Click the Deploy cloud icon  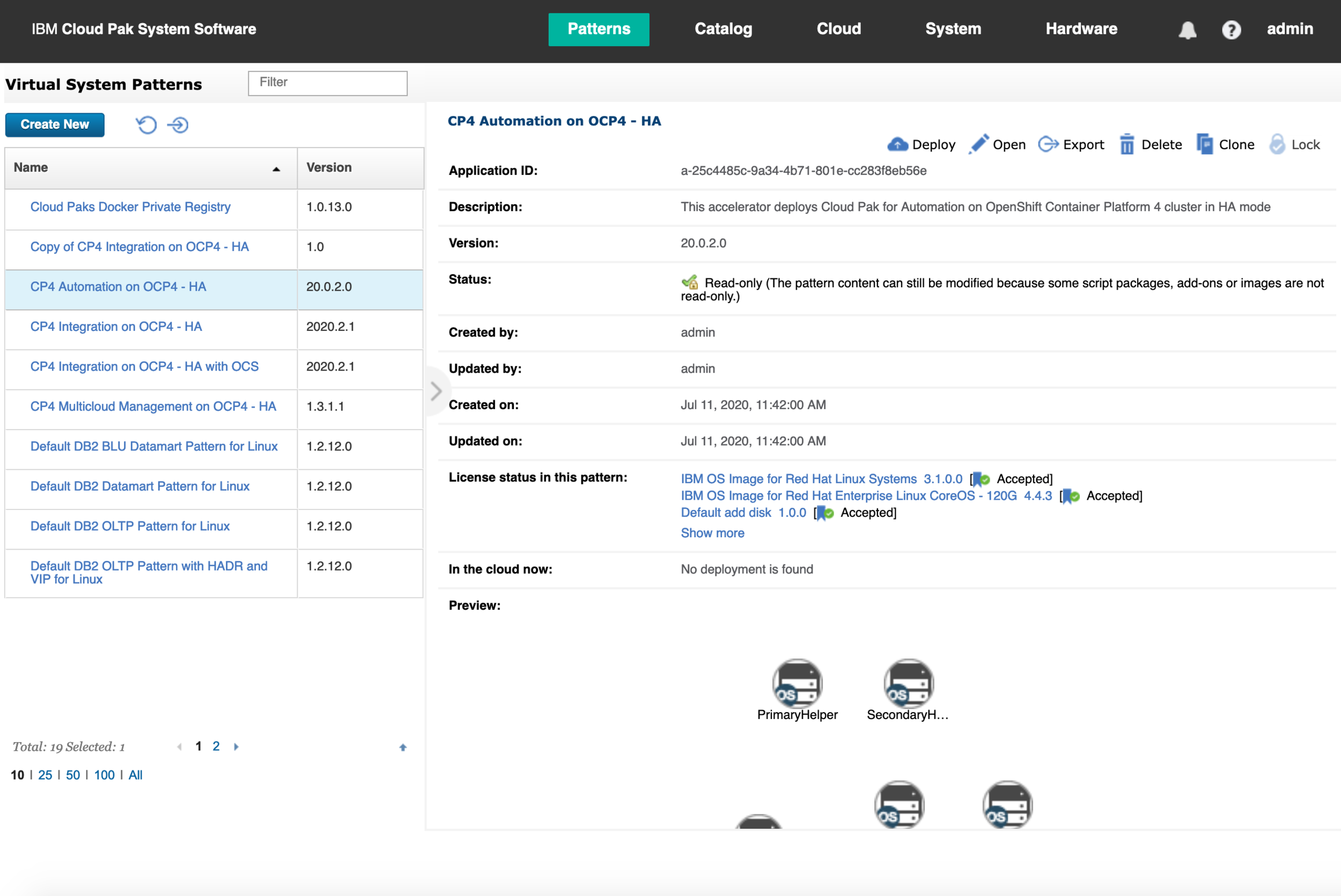pyautogui.click(x=897, y=145)
